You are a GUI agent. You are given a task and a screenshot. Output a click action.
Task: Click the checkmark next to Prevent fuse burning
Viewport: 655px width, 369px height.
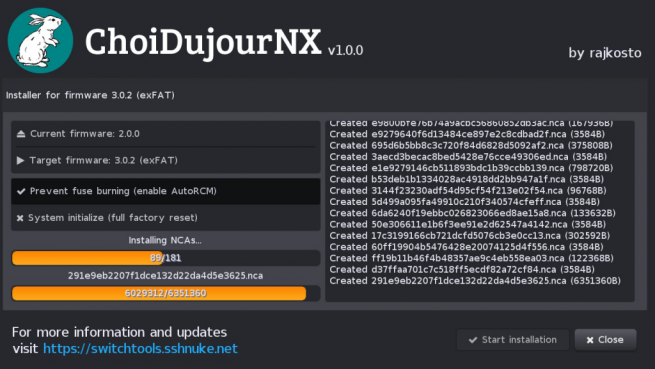tap(21, 191)
